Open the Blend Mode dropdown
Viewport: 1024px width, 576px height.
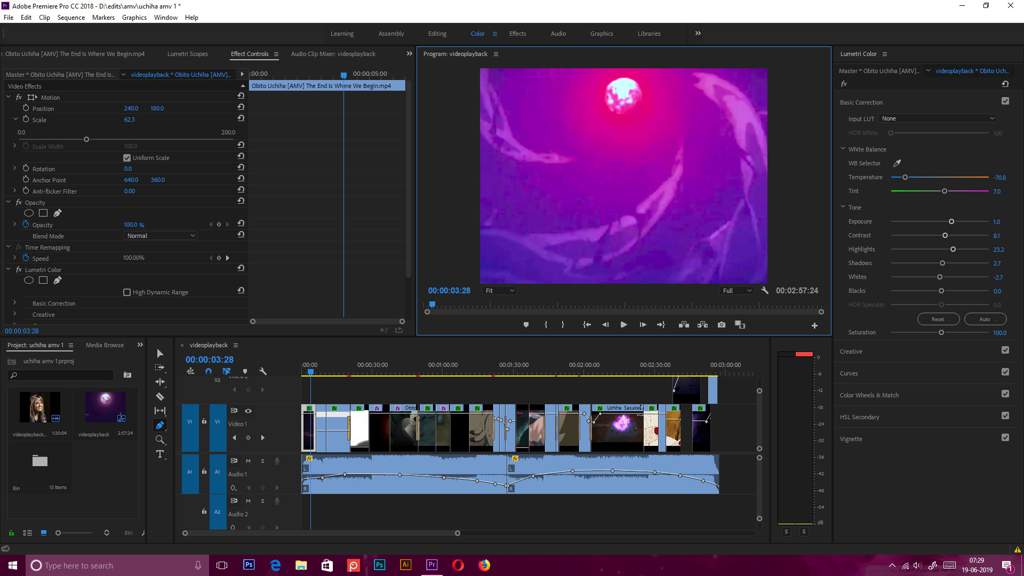pos(159,236)
